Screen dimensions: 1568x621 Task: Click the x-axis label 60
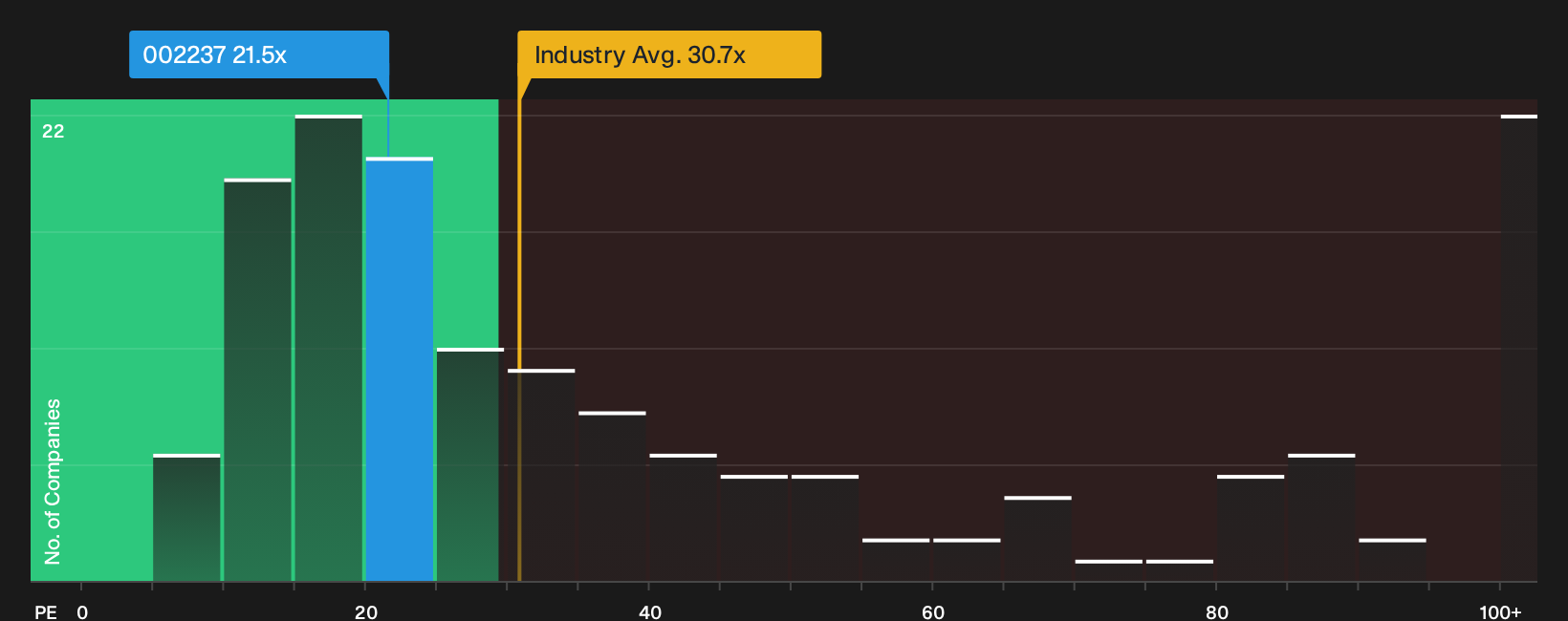click(933, 612)
